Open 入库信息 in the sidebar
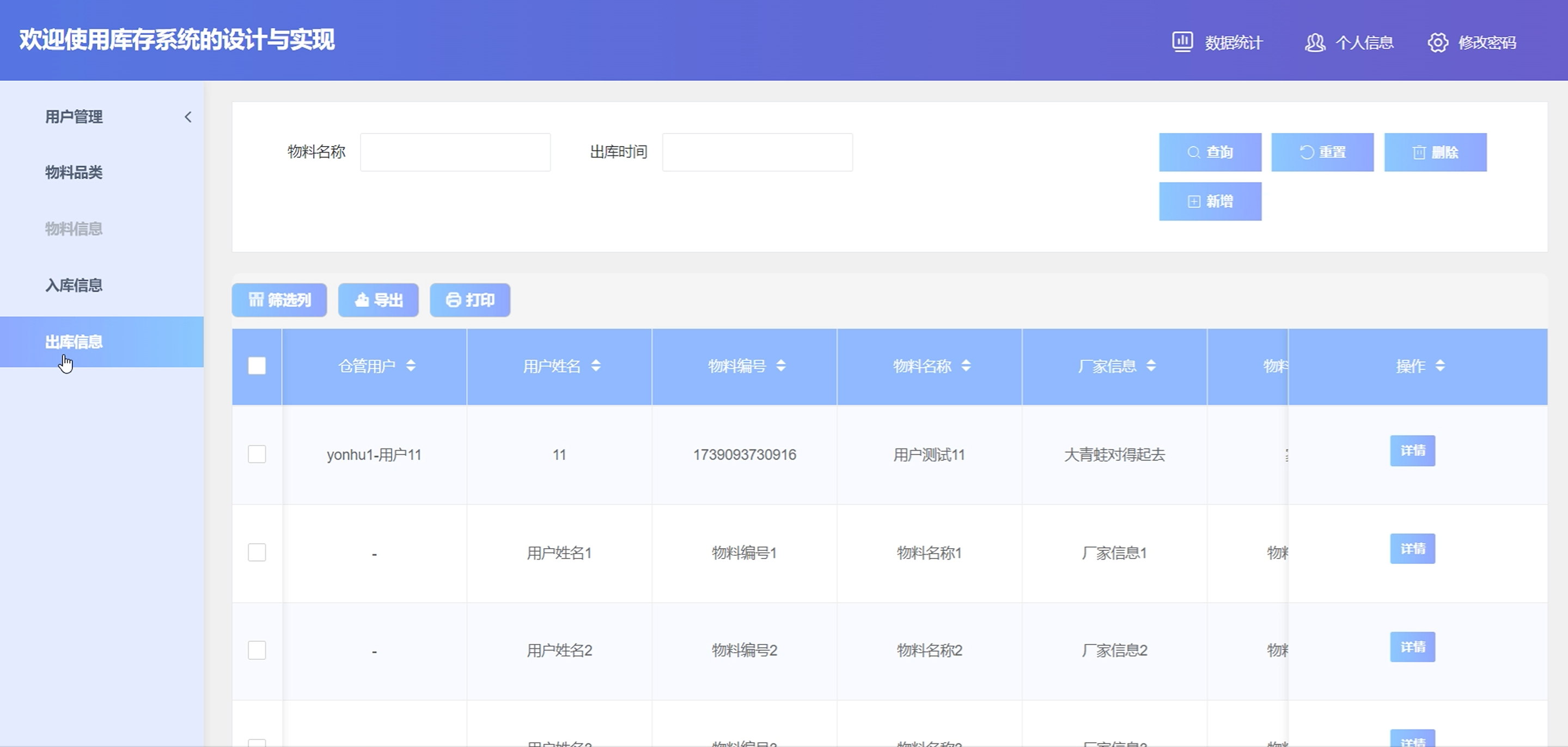Image resolution: width=1568 pixels, height=747 pixels. point(74,286)
